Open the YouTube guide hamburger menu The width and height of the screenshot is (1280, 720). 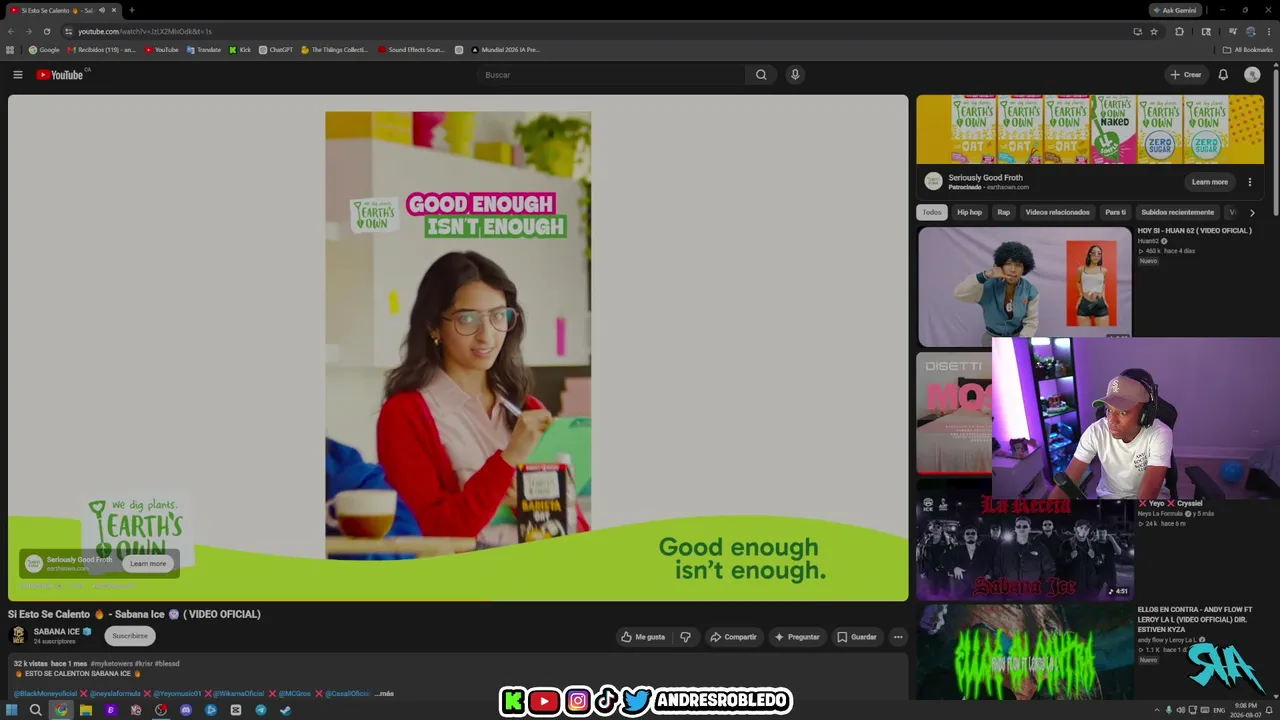[17, 75]
